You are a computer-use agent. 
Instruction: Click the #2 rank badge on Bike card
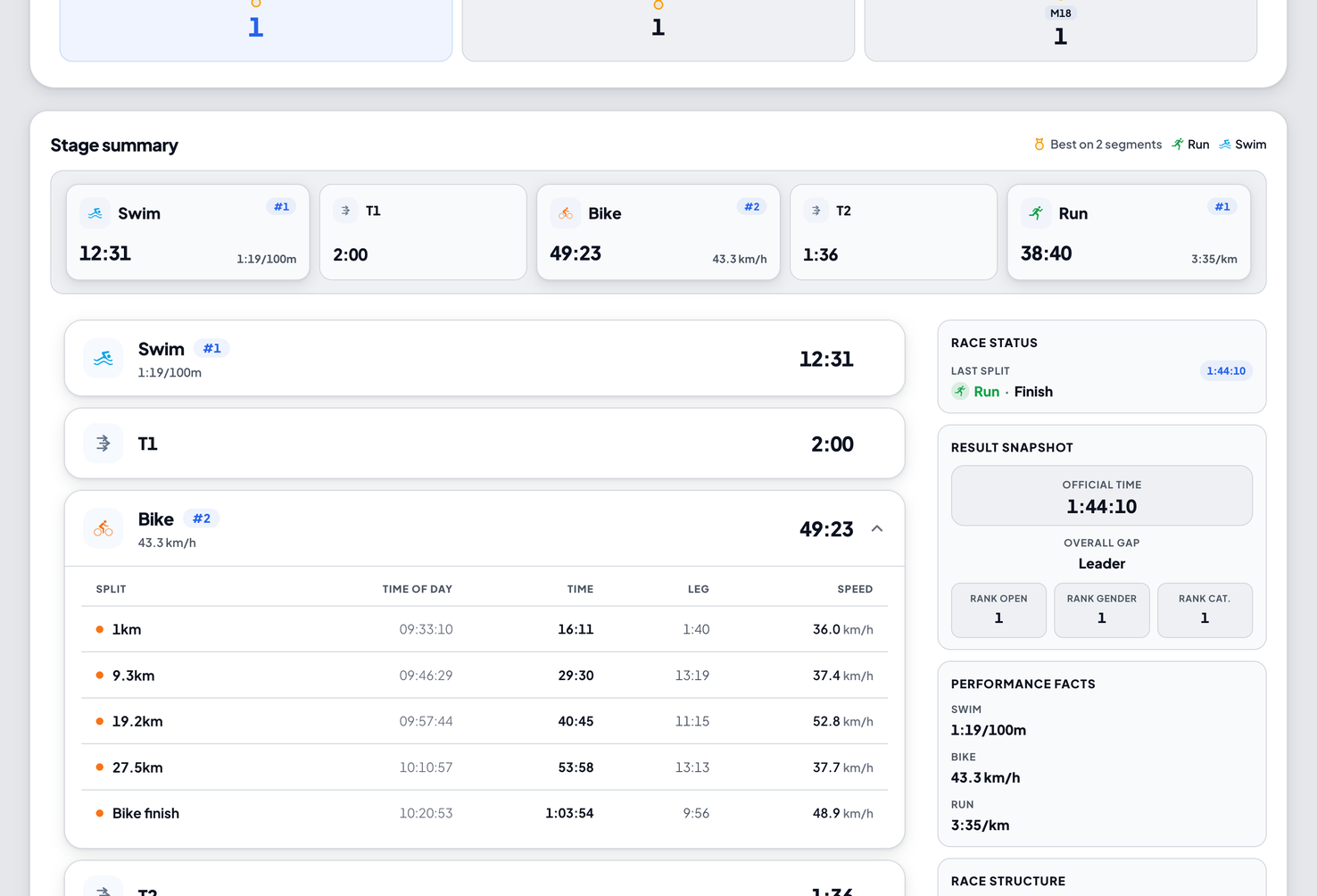751,207
